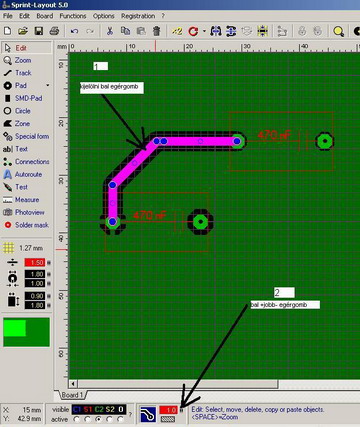Click the Delete trash can icon
Screen dimensions: 360x427
pos(156,31)
